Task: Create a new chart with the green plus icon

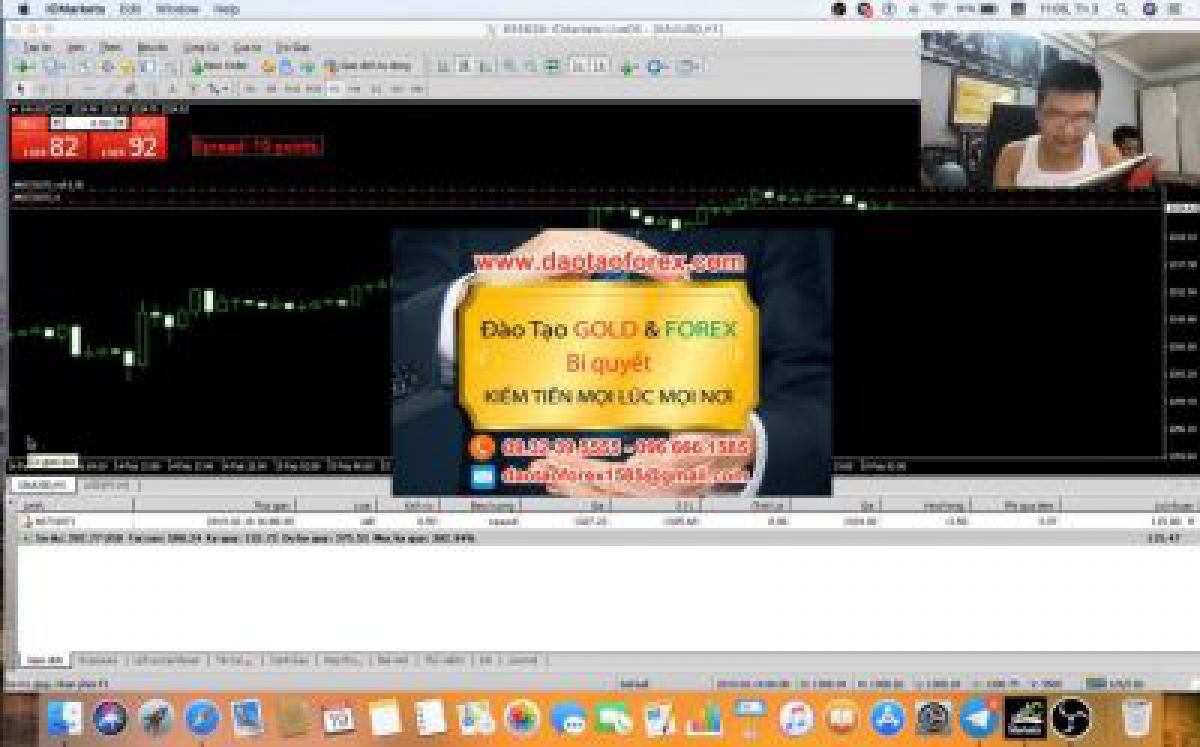Action: tap(24, 67)
